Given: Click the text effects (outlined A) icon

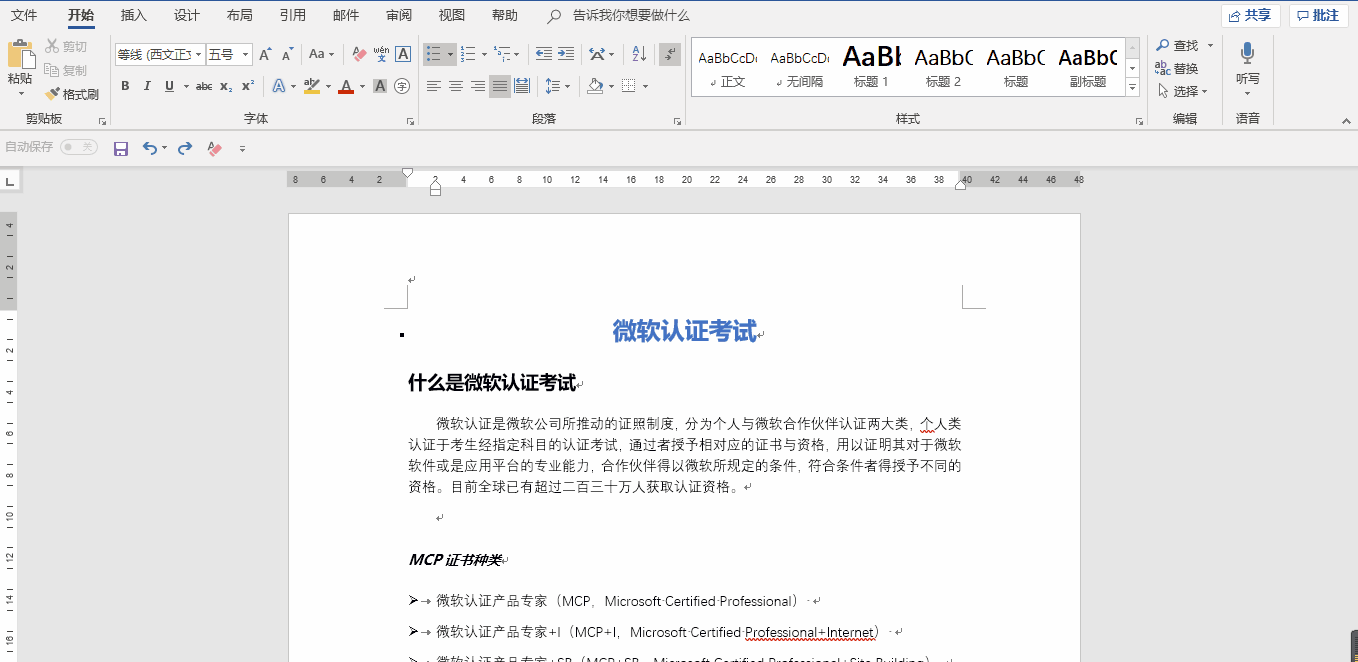Looking at the screenshot, I should (x=279, y=86).
